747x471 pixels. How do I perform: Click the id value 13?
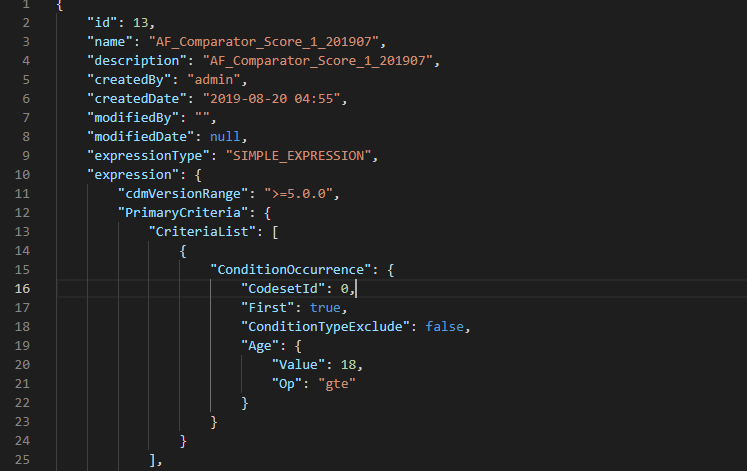[x=140, y=22]
